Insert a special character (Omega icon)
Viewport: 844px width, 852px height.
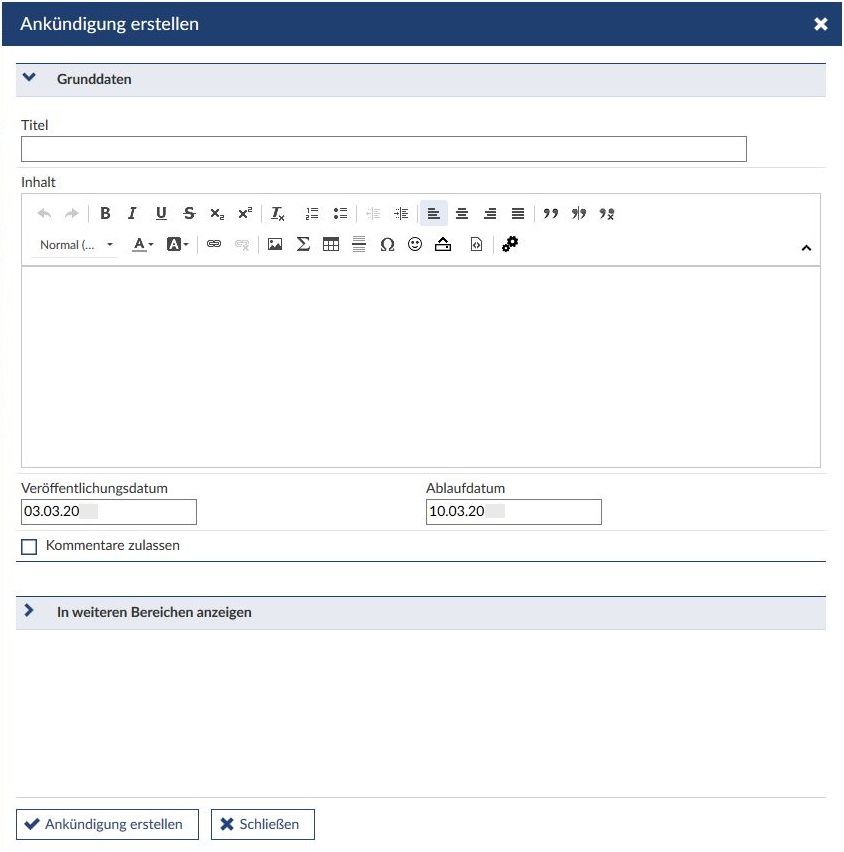[x=387, y=244]
